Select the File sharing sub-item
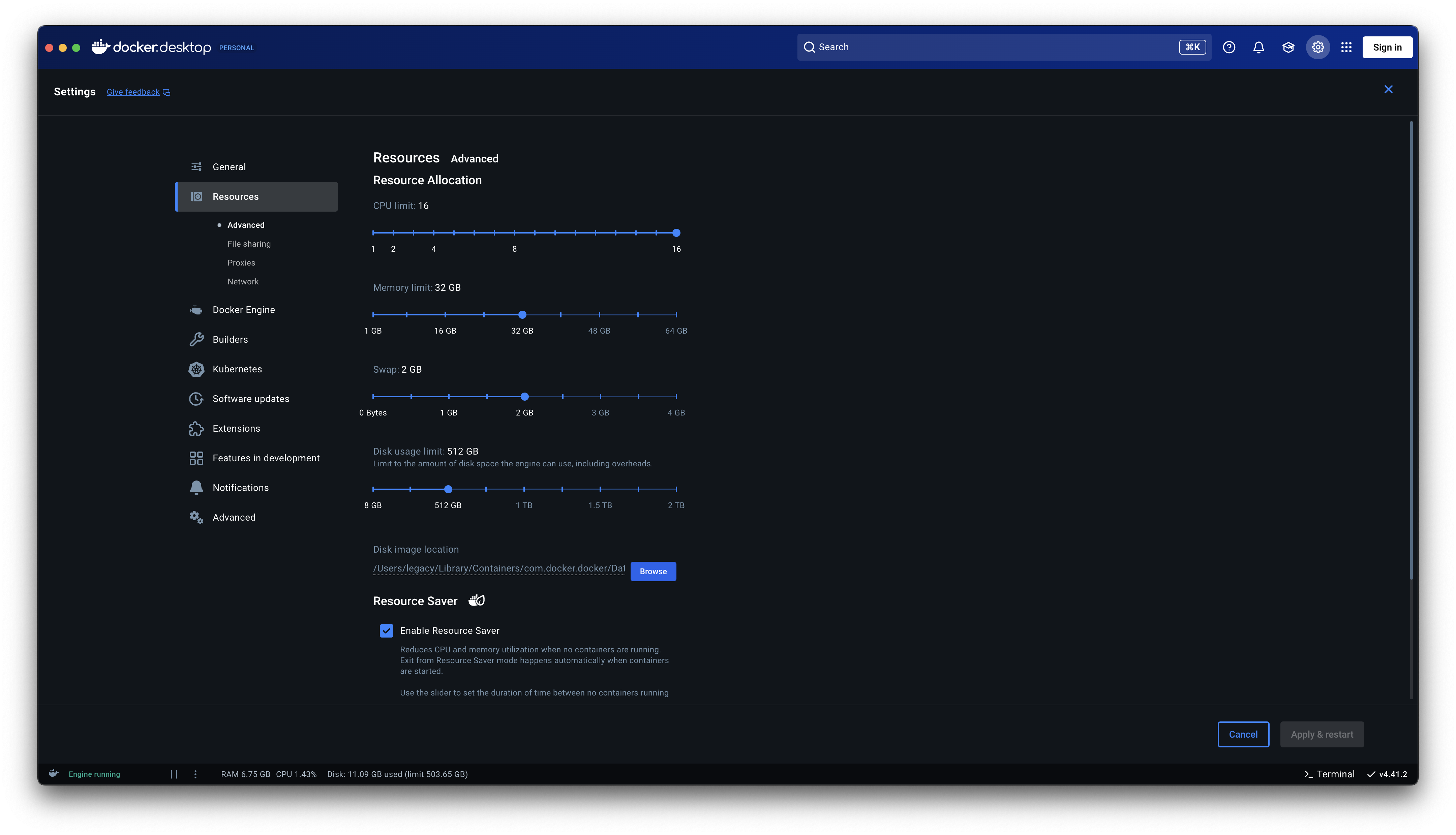Screen dimensions: 1456x835 (249, 244)
